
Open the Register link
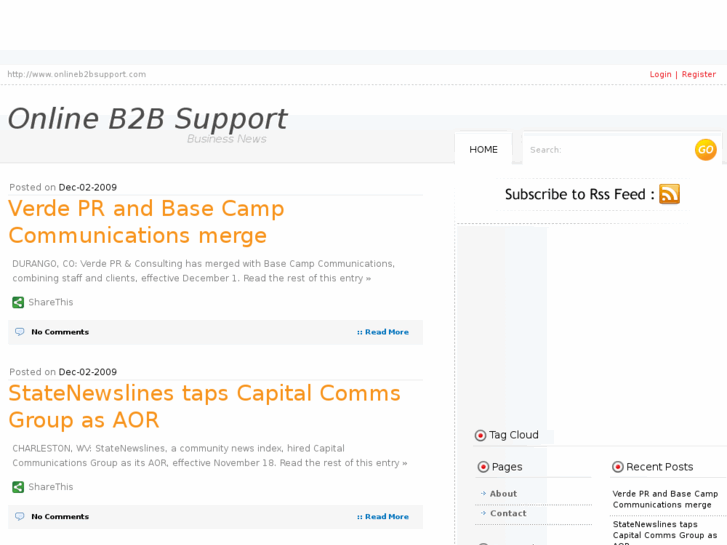tap(698, 74)
